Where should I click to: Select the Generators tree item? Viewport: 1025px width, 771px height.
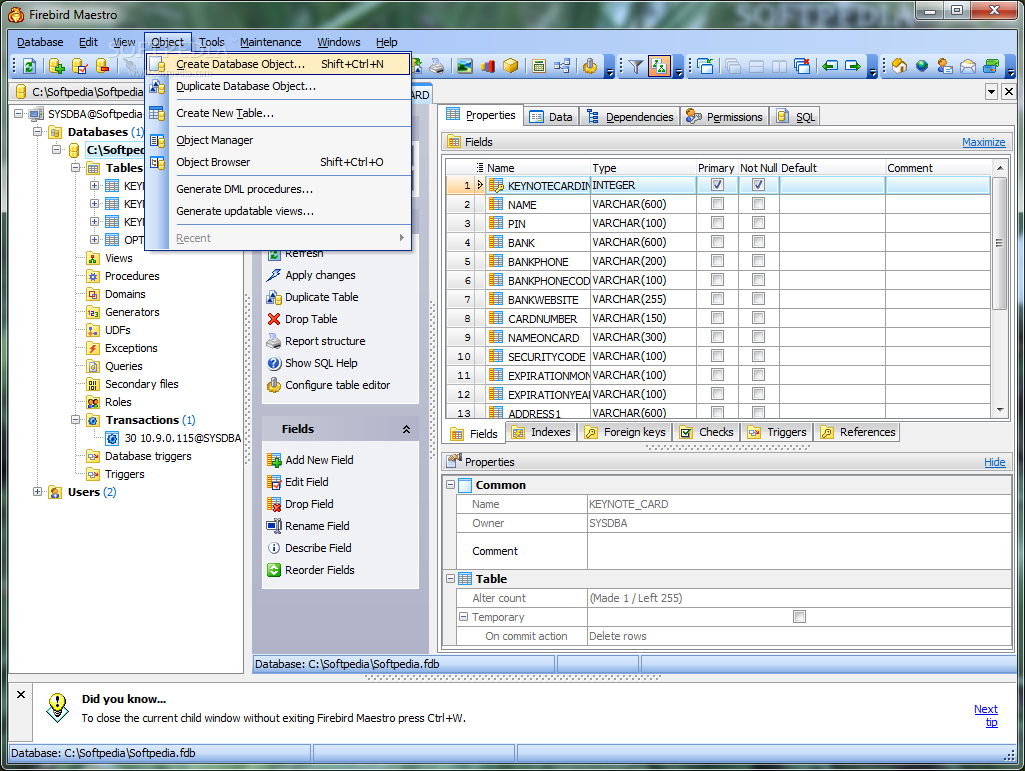[x=132, y=312]
